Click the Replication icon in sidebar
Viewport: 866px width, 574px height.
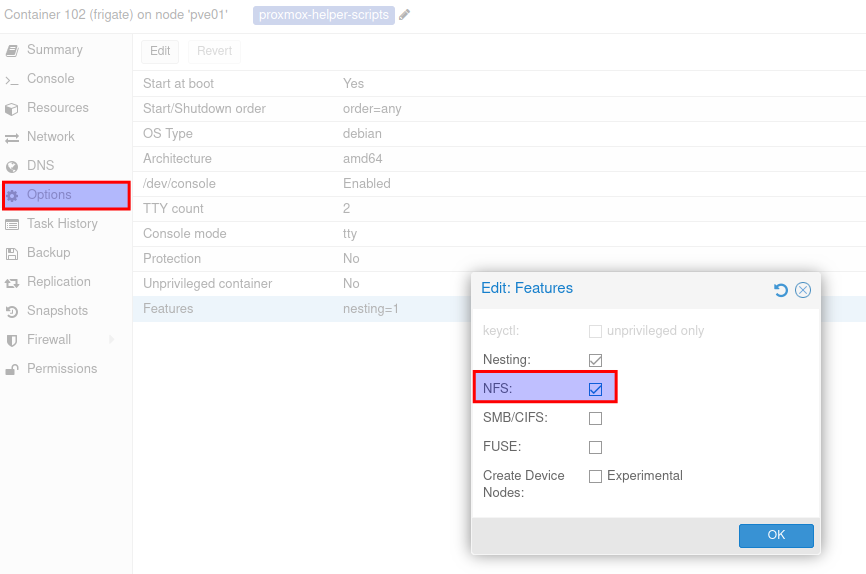(12, 282)
